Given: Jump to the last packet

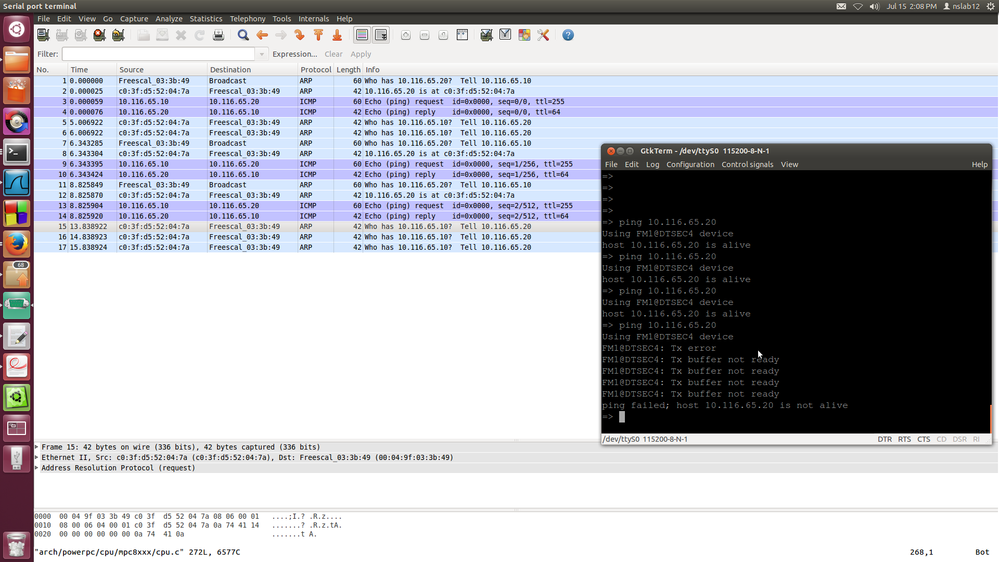Looking at the screenshot, I should pyautogui.click(x=337, y=35).
